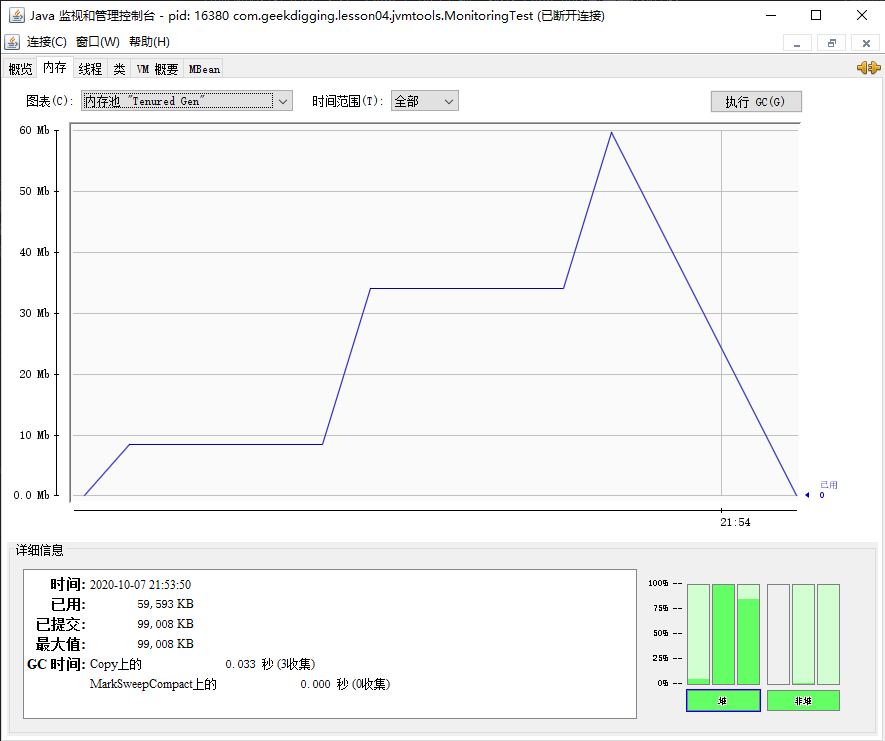Click the connection status plug icon
This screenshot has height=741, width=885.
[868, 68]
